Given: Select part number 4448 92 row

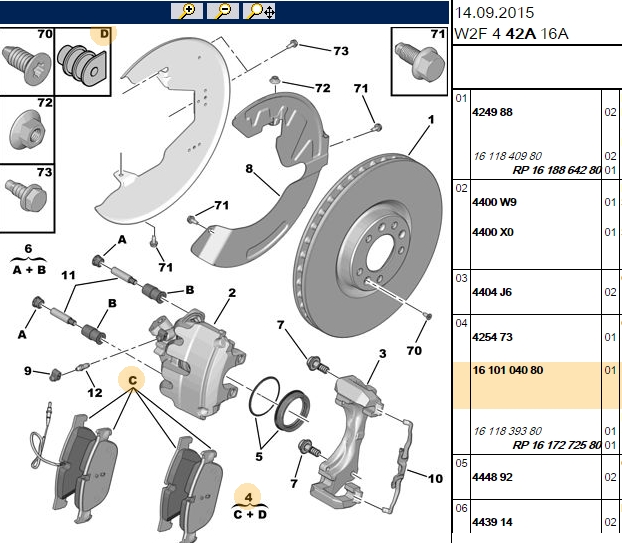Looking at the screenshot, I should (537, 477).
